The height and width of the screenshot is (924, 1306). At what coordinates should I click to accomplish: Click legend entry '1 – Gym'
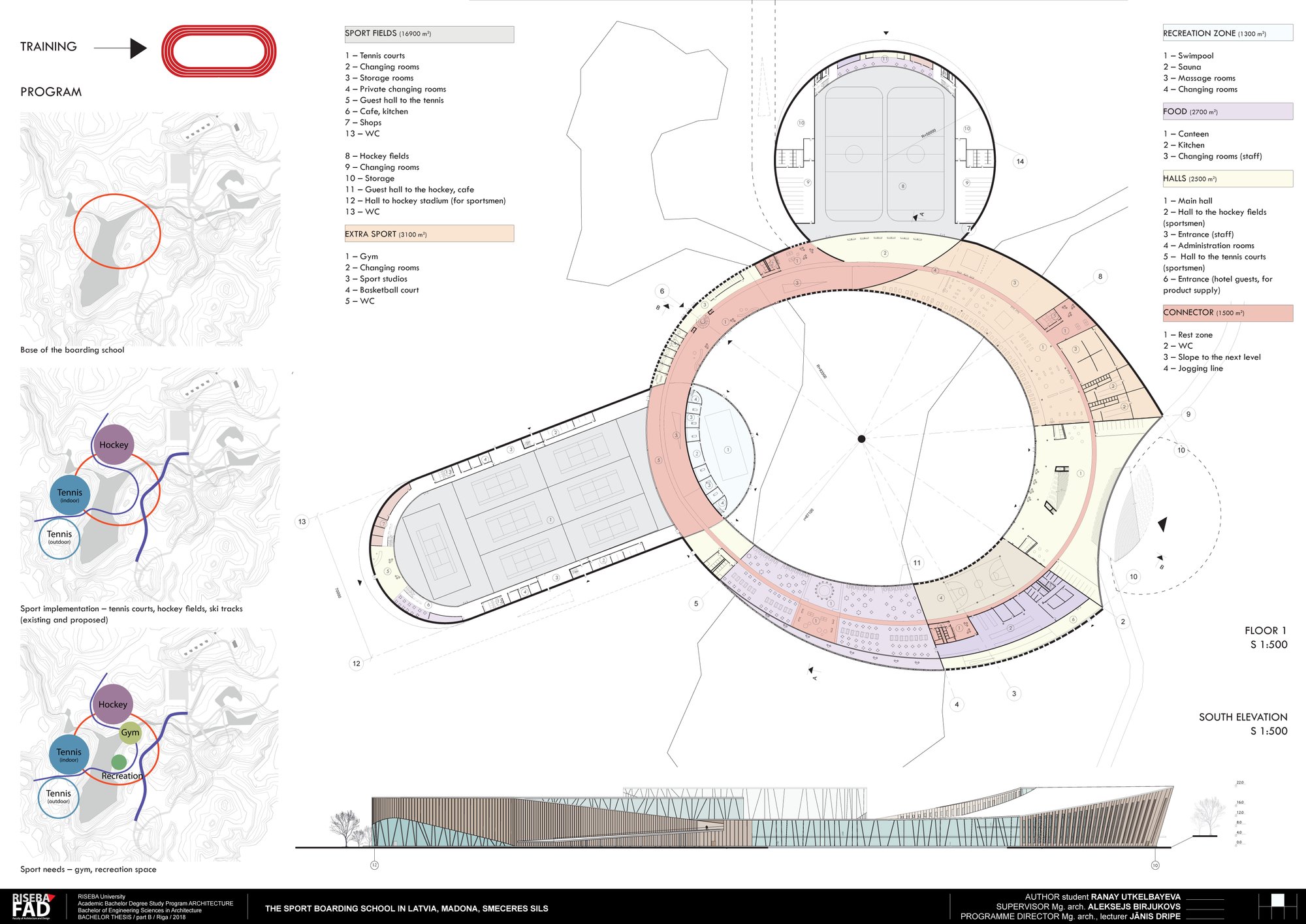coord(362,257)
